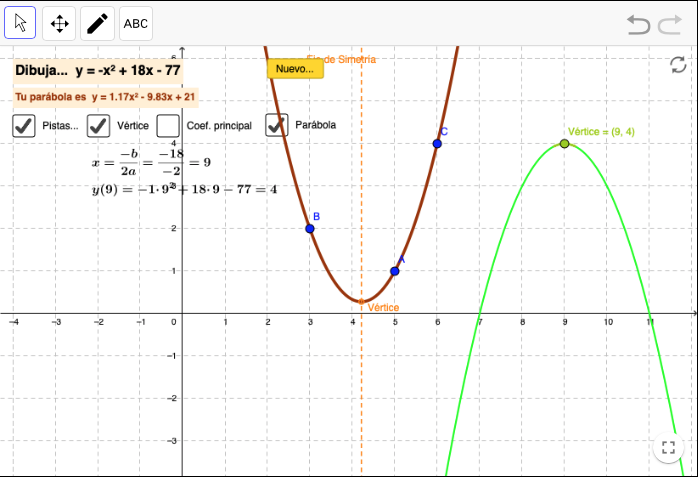
Task: Click the orange 'Vértice' label near the x-axis
Action: (383, 307)
